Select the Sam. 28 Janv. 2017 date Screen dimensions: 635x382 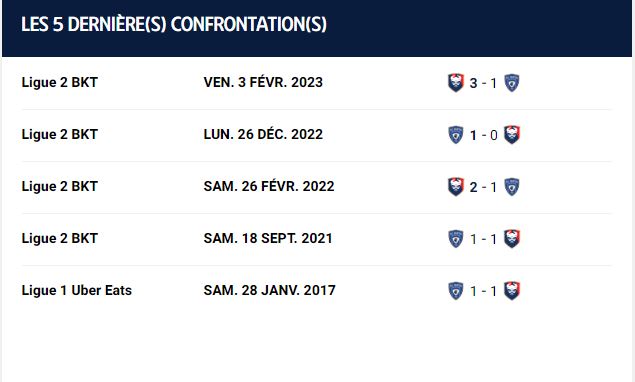pos(270,290)
